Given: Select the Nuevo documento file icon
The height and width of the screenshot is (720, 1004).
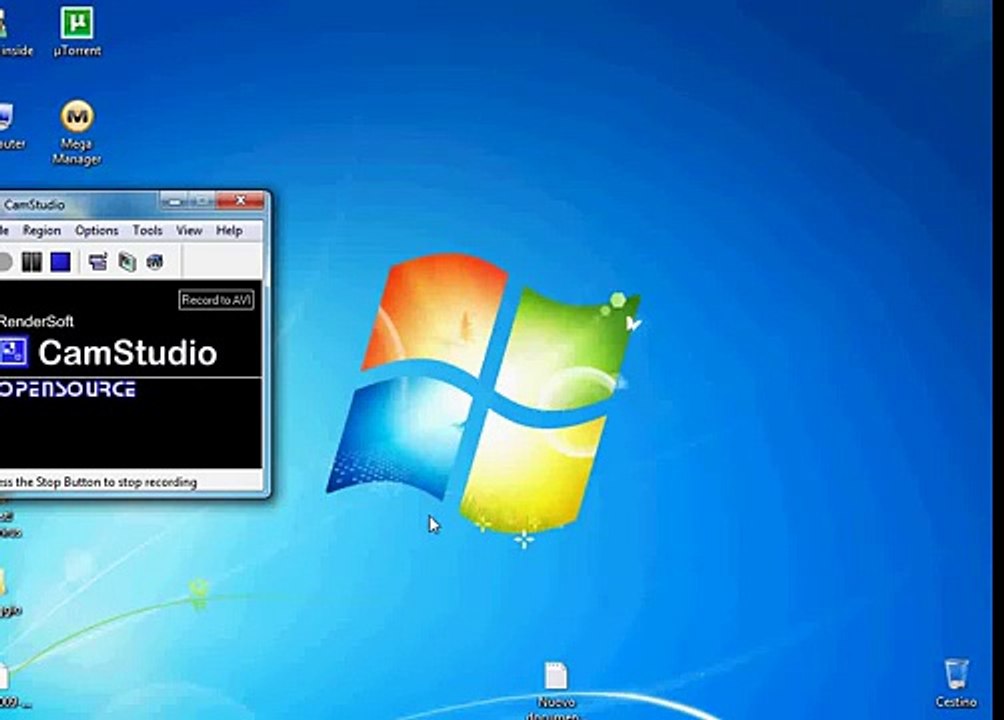Looking at the screenshot, I should (555, 691).
